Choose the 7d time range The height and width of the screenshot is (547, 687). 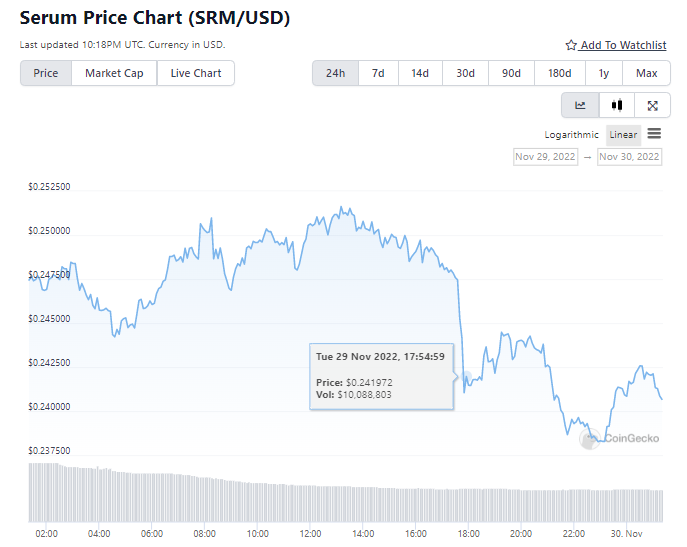coord(378,73)
